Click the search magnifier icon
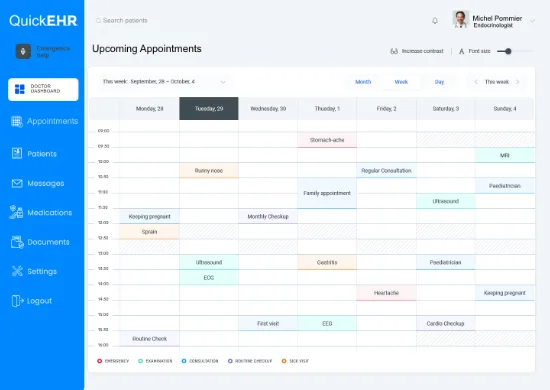This screenshot has height=390, width=550. point(98,20)
